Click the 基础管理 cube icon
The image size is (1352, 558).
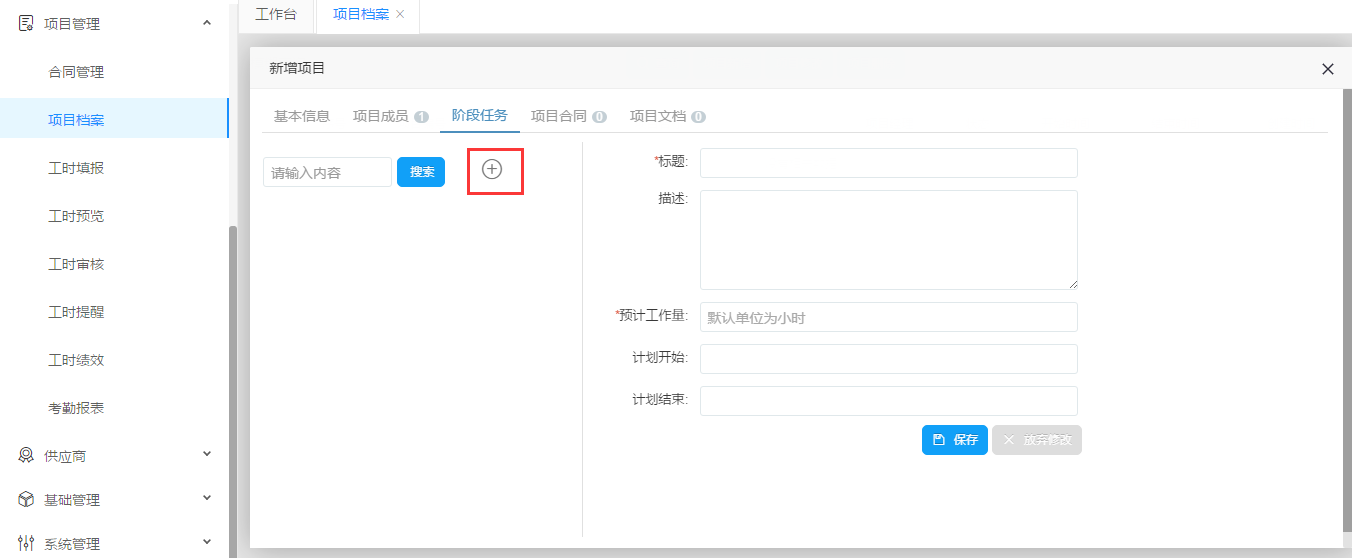point(26,499)
